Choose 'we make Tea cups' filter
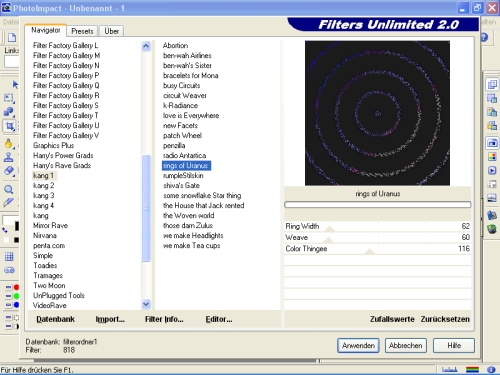The height and width of the screenshot is (375, 500). pos(191,245)
